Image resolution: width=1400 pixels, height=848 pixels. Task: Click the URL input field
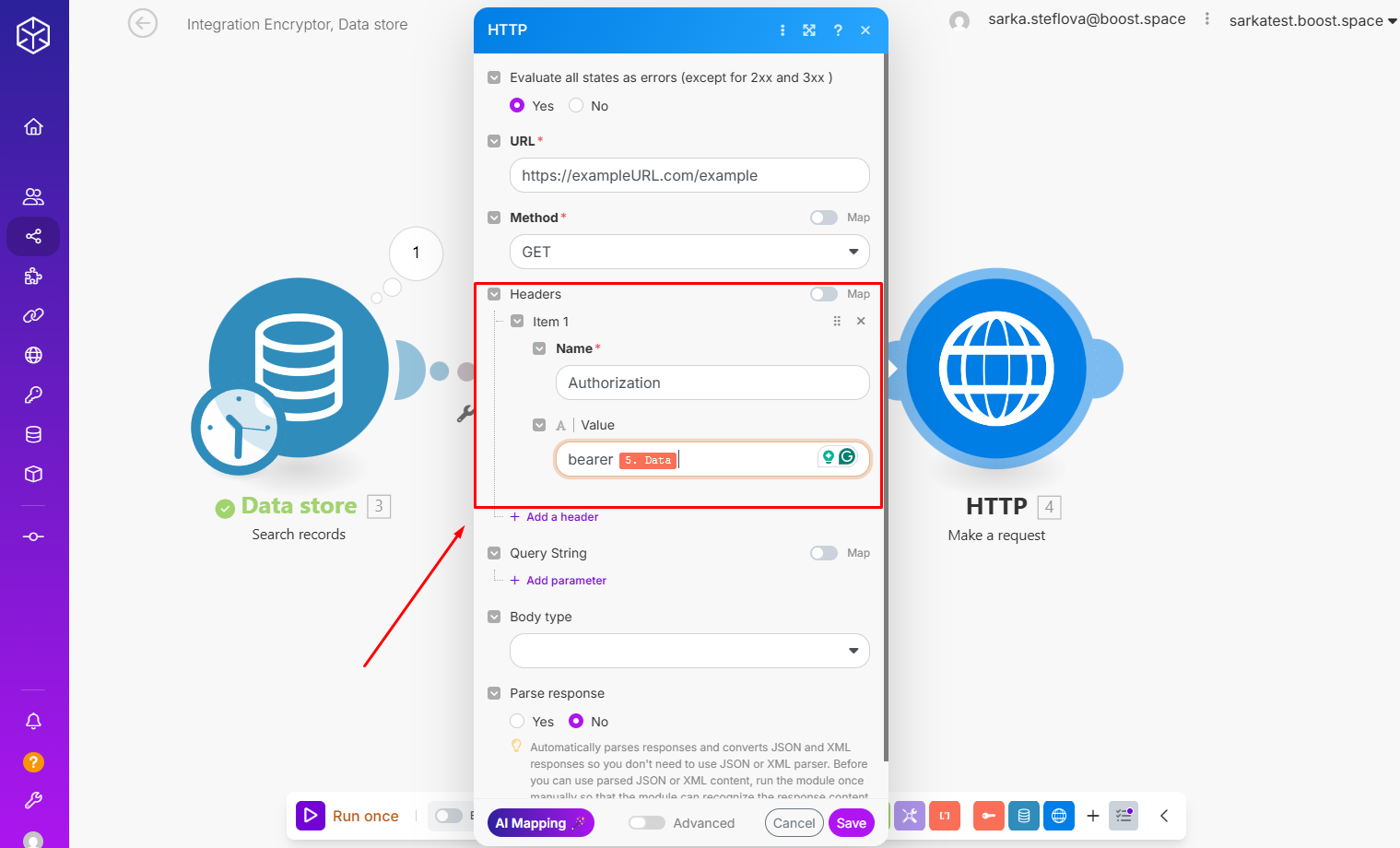(x=689, y=176)
